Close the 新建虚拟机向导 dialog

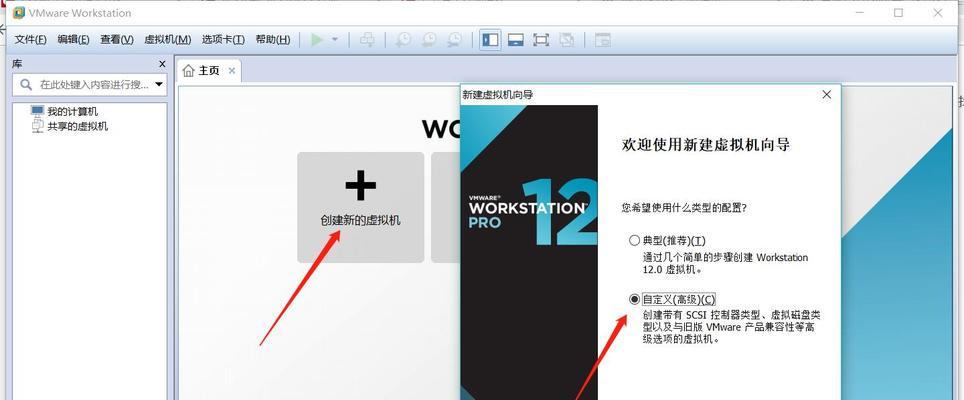[x=826, y=94]
